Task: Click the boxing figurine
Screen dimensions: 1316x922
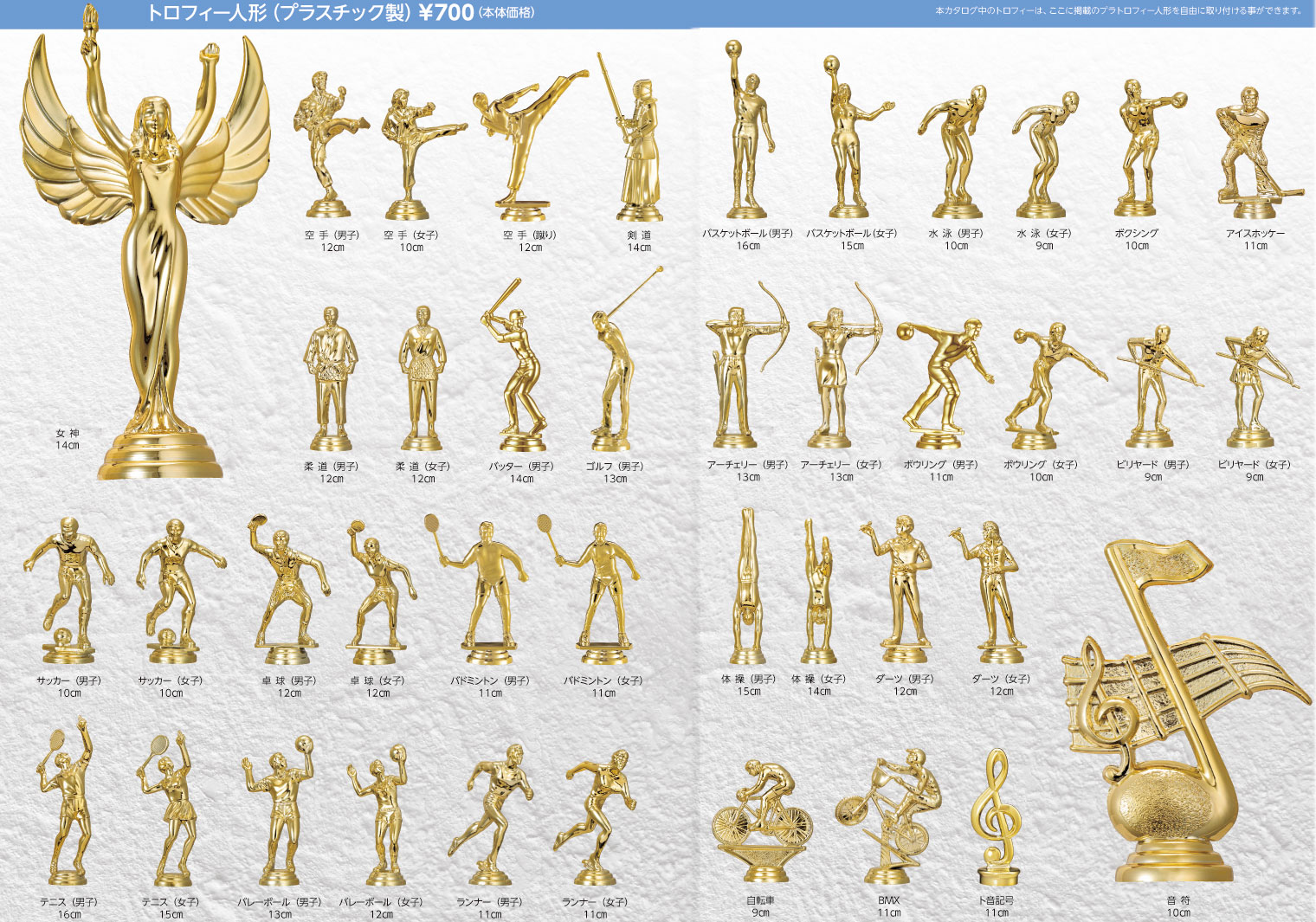Action: (x=1139, y=147)
